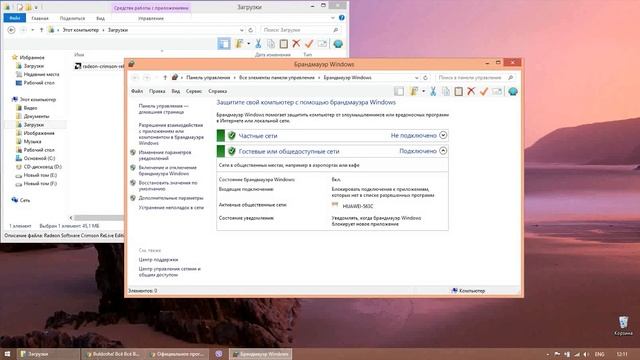Click the layout pane icon in the Firewall toolbar
Viewport: 640px width, 360px height.
point(399,91)
